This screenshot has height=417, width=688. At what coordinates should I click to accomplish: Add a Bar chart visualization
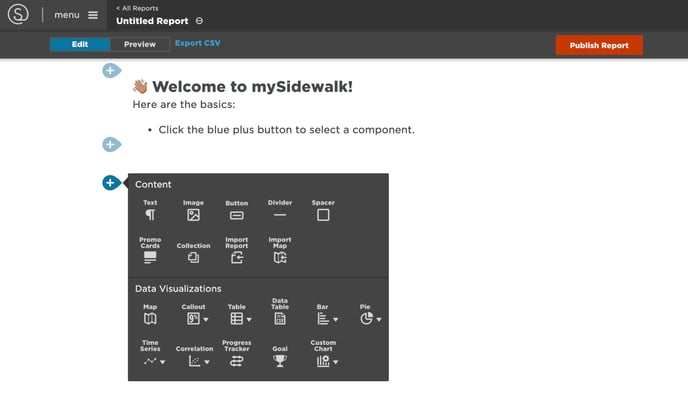click(323, 314)
